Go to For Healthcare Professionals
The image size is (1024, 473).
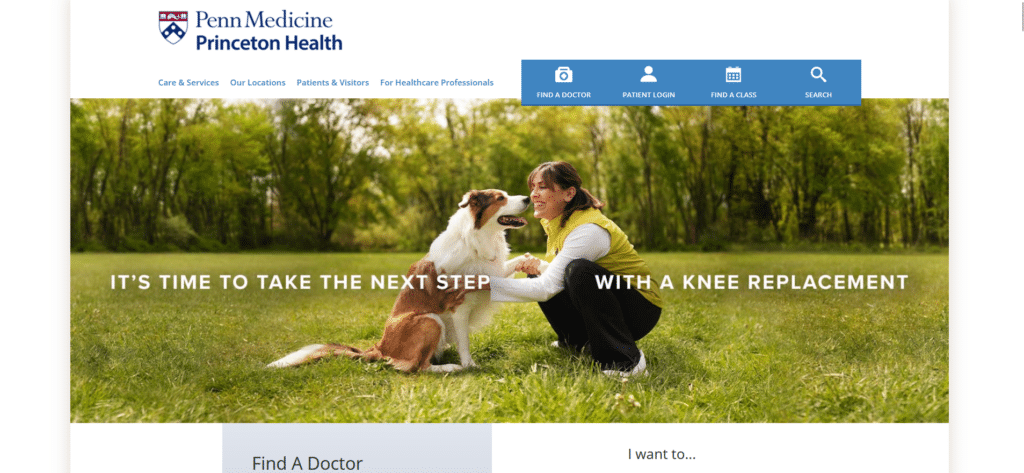tap(437, 83)
